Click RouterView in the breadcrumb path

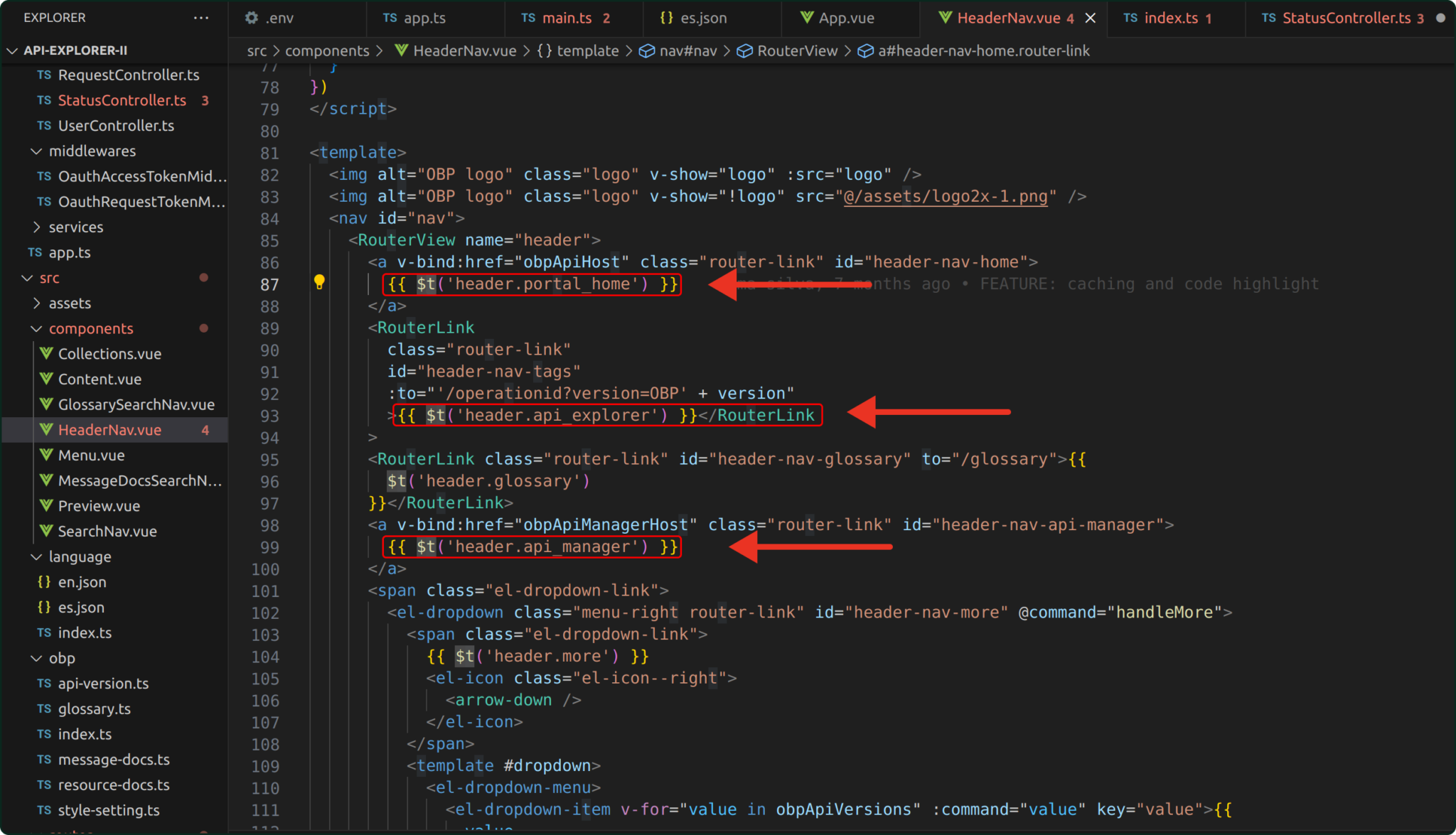797,51
